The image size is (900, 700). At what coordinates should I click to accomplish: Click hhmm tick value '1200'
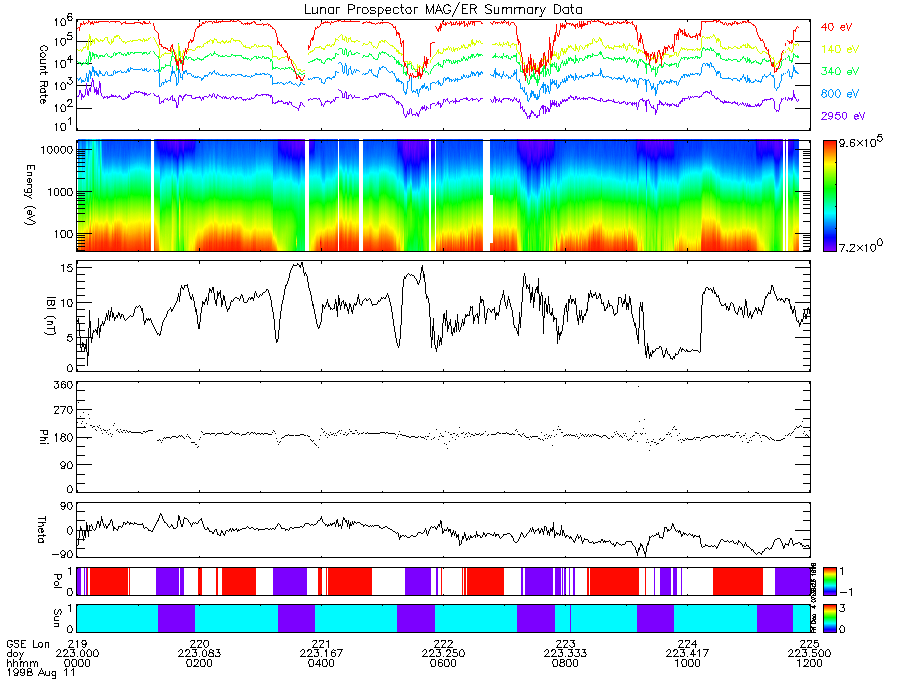[x=809, y=663]
